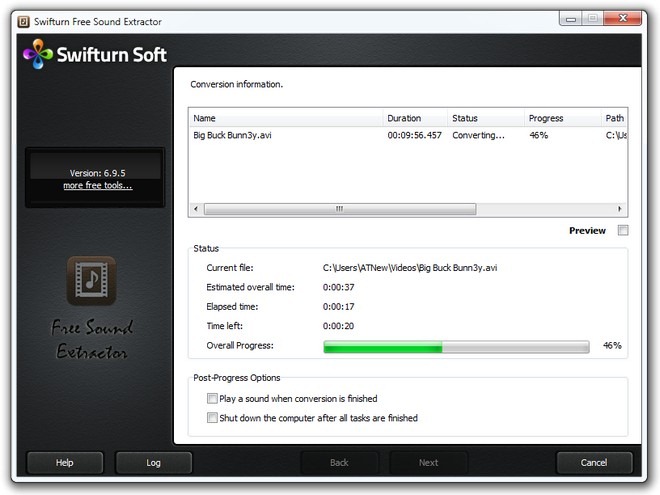Click the Cancel button

594,463
